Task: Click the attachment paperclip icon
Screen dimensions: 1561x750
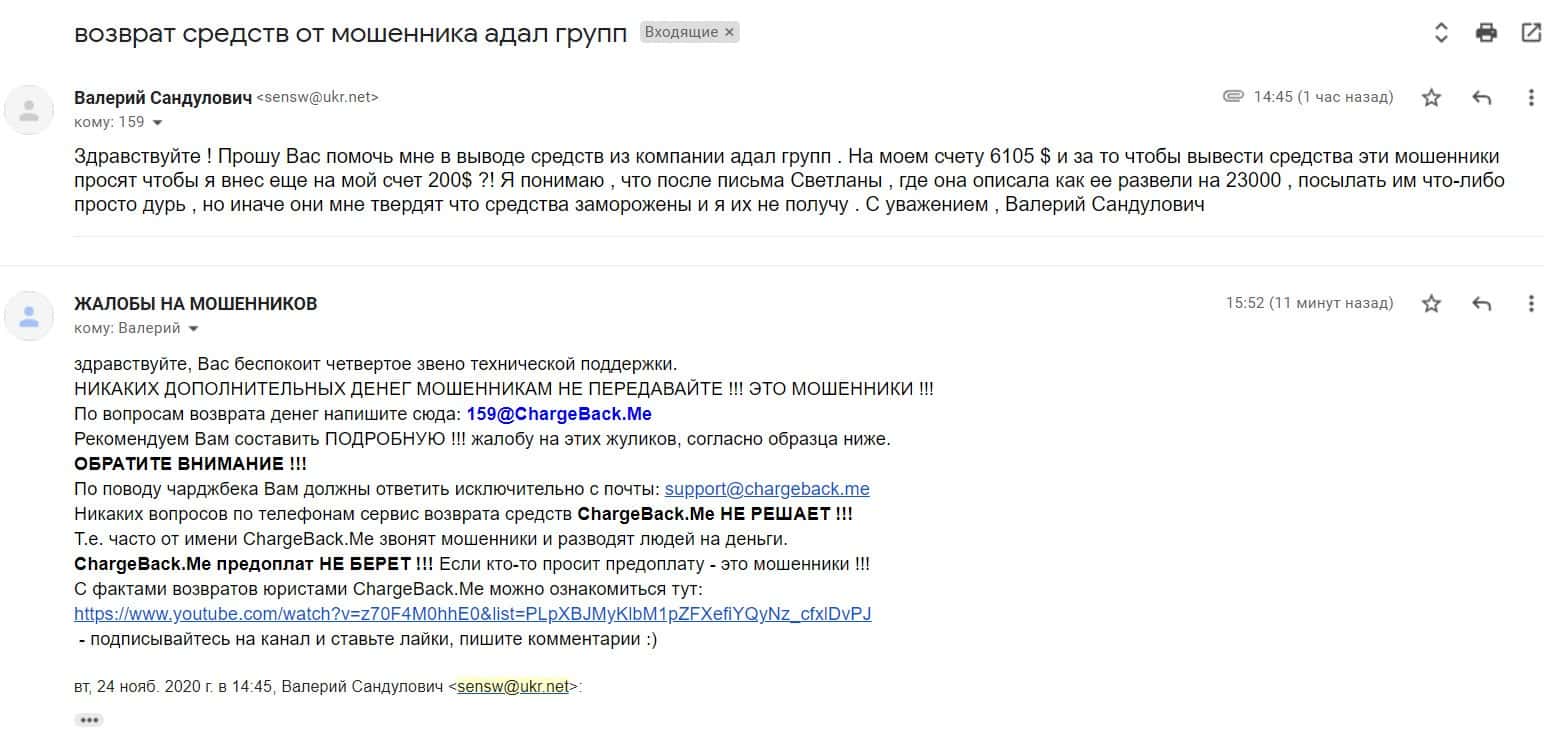Action: (x=1232, y=97)
